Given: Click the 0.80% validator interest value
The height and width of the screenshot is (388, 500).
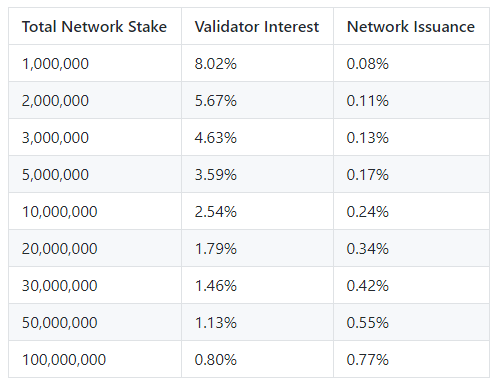Looking at the screenshot, I should point(216,360).
